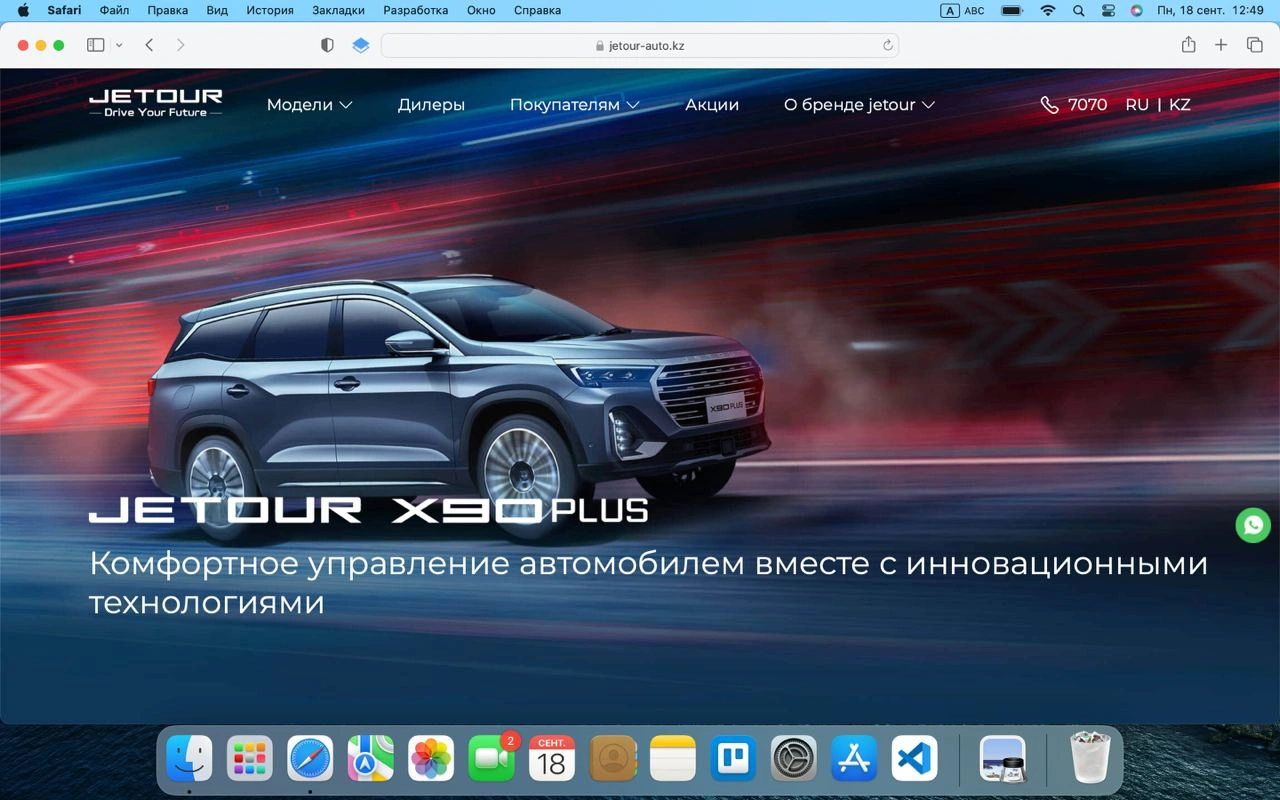1280x800 pixels.
Task: Open App Store from the Dock
Action: pos(854,758)
